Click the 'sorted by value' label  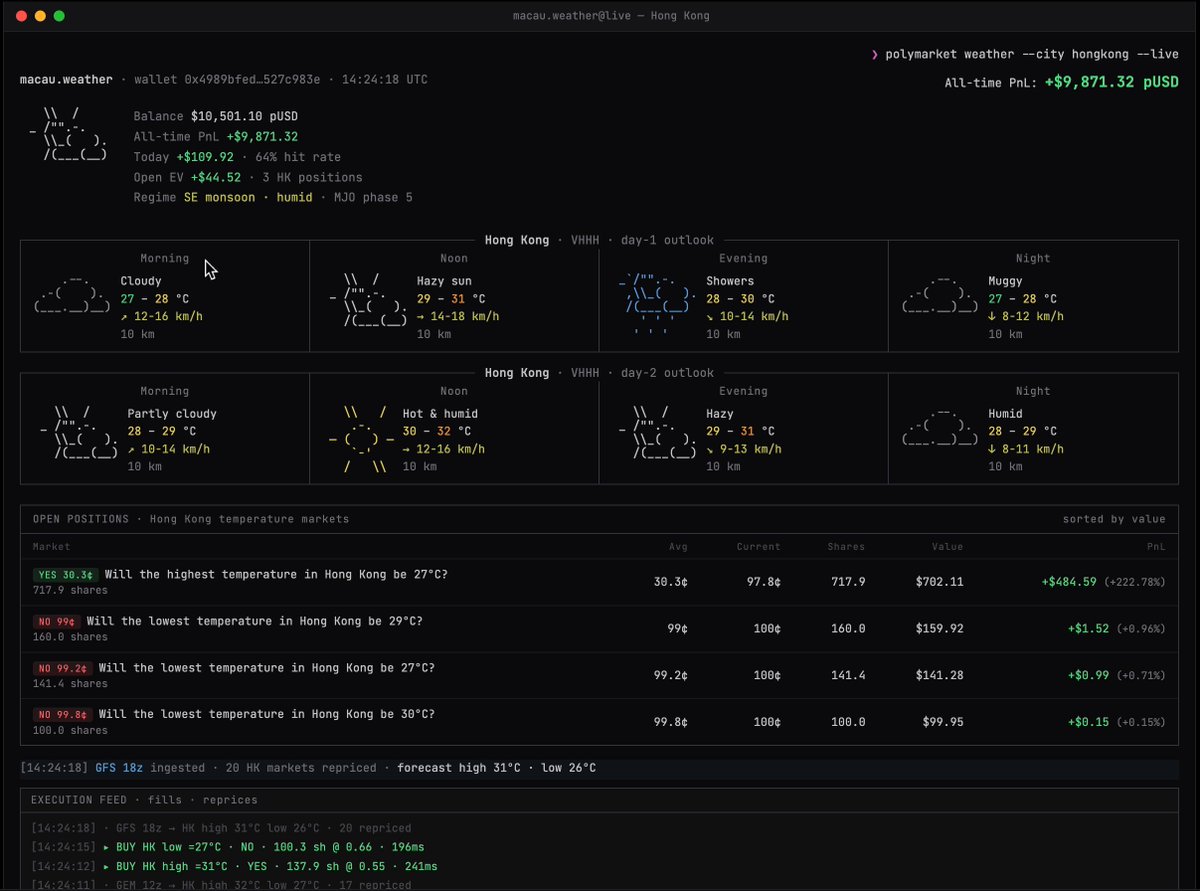(1114, 519)
